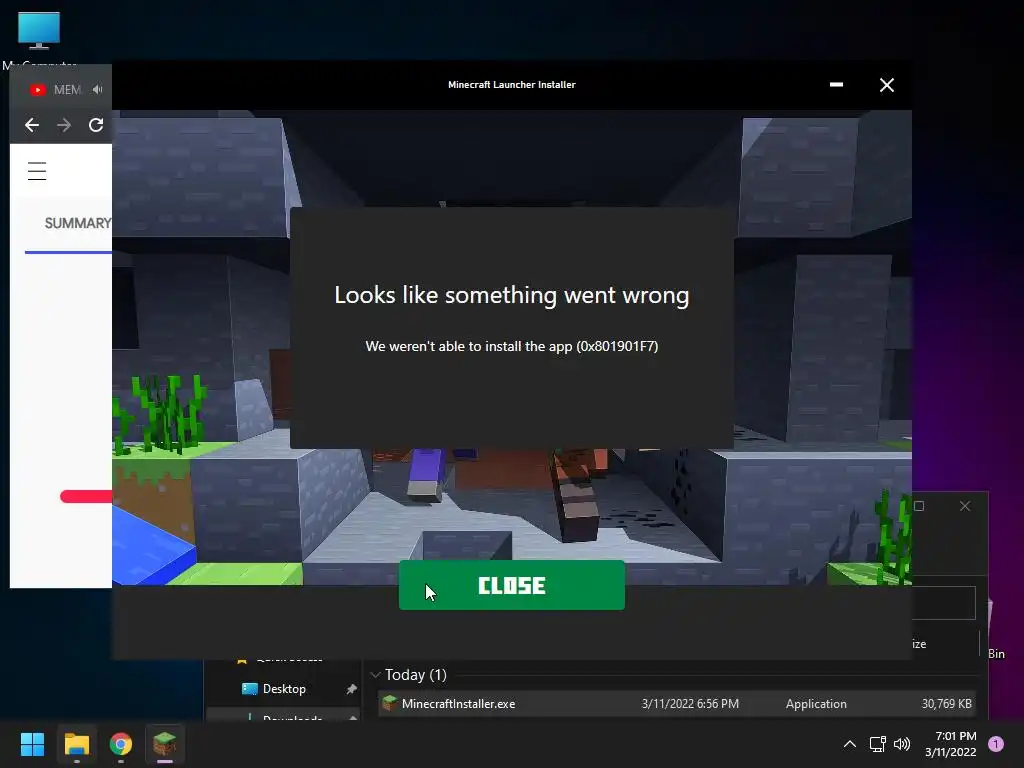Image resolution: width=1024 pixels, height=768 pixels.
Task: Click the MinecraftInstaller.exe block icon
Action: pyautogui.click(x=389, y=703)
